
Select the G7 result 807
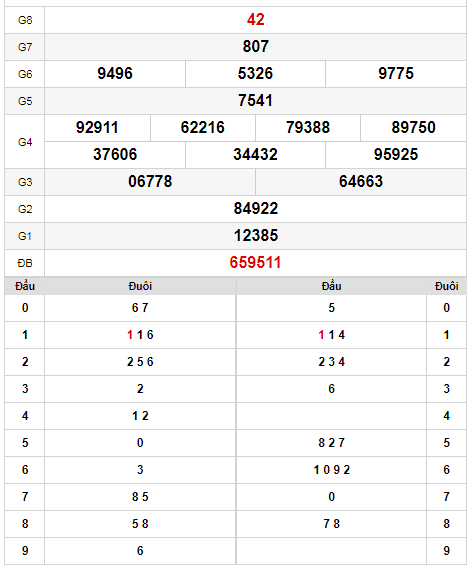click(x=255, y=47)
